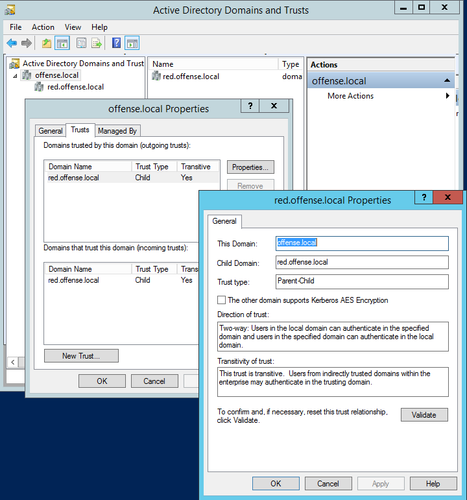Click the Trust type input field
Image resolution: width=467 pixels, height=500 pixels.
362,281
